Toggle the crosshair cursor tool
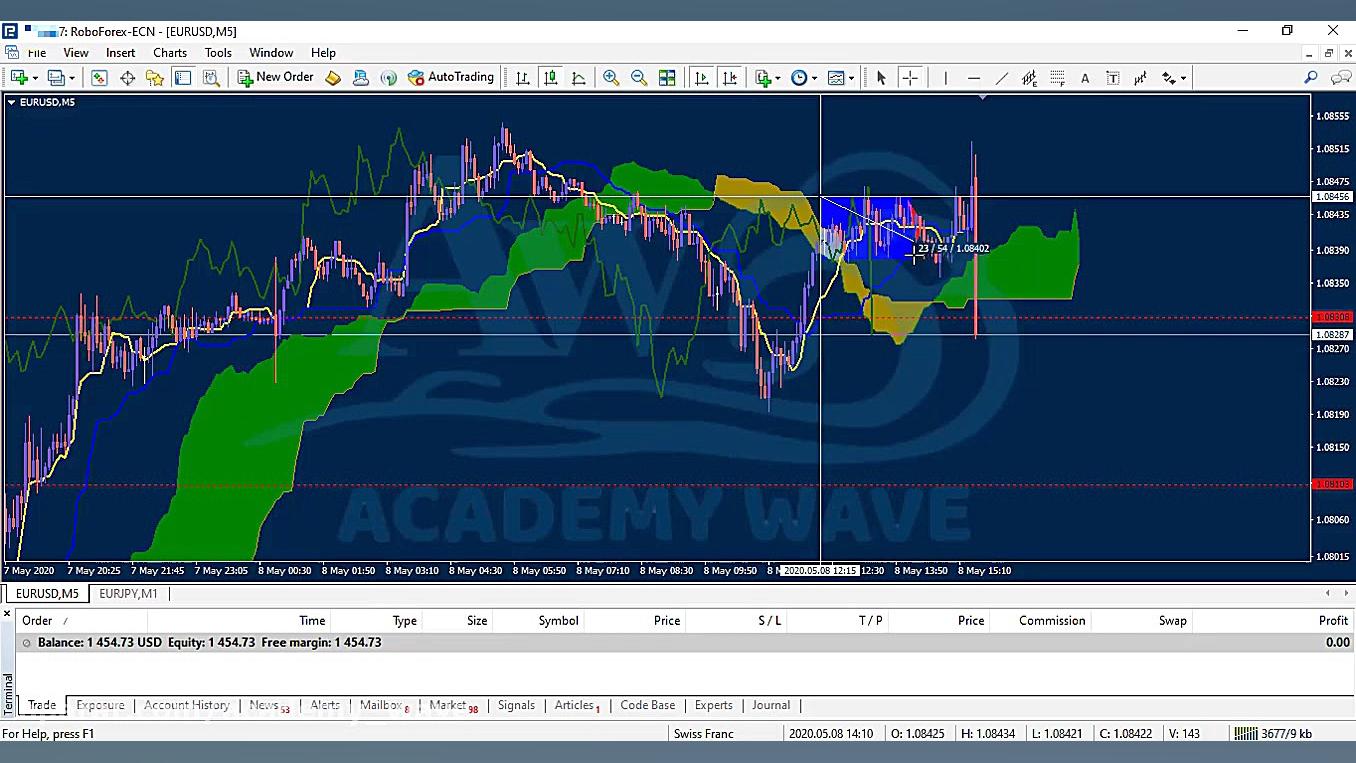 coord(910,78)
